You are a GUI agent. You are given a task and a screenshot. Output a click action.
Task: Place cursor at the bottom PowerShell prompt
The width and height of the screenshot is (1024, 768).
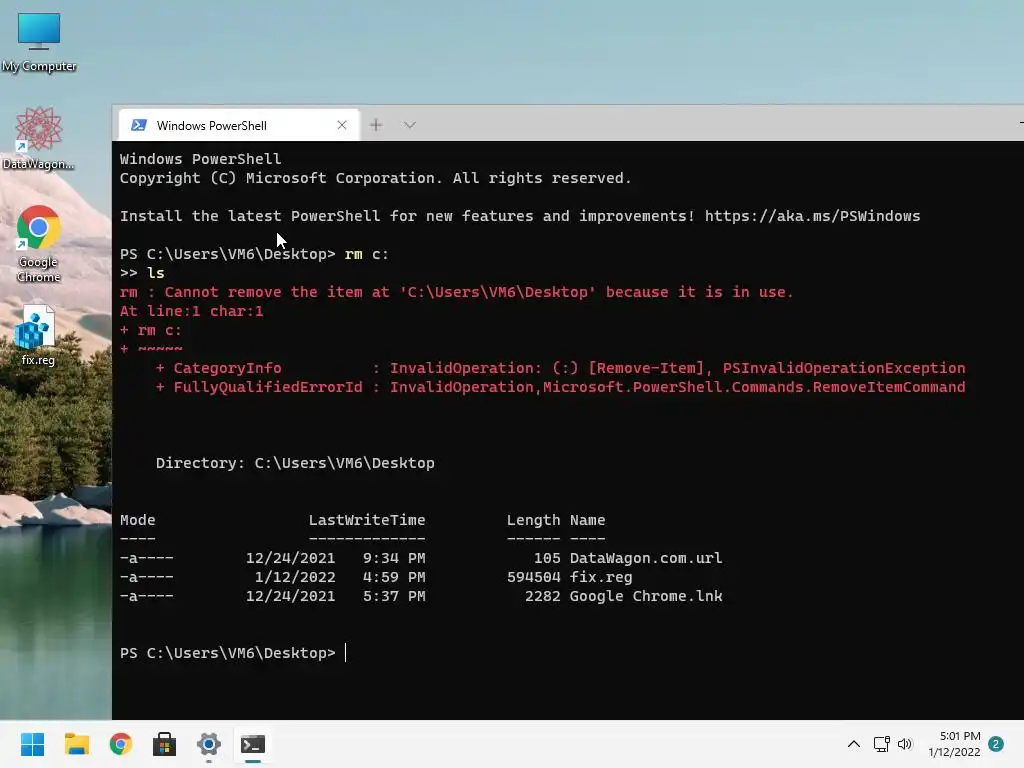(345, 653)
